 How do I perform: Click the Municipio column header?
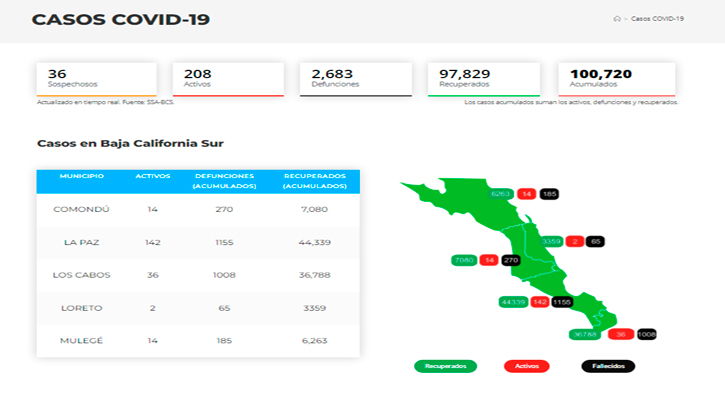click(x=81, y=176)
